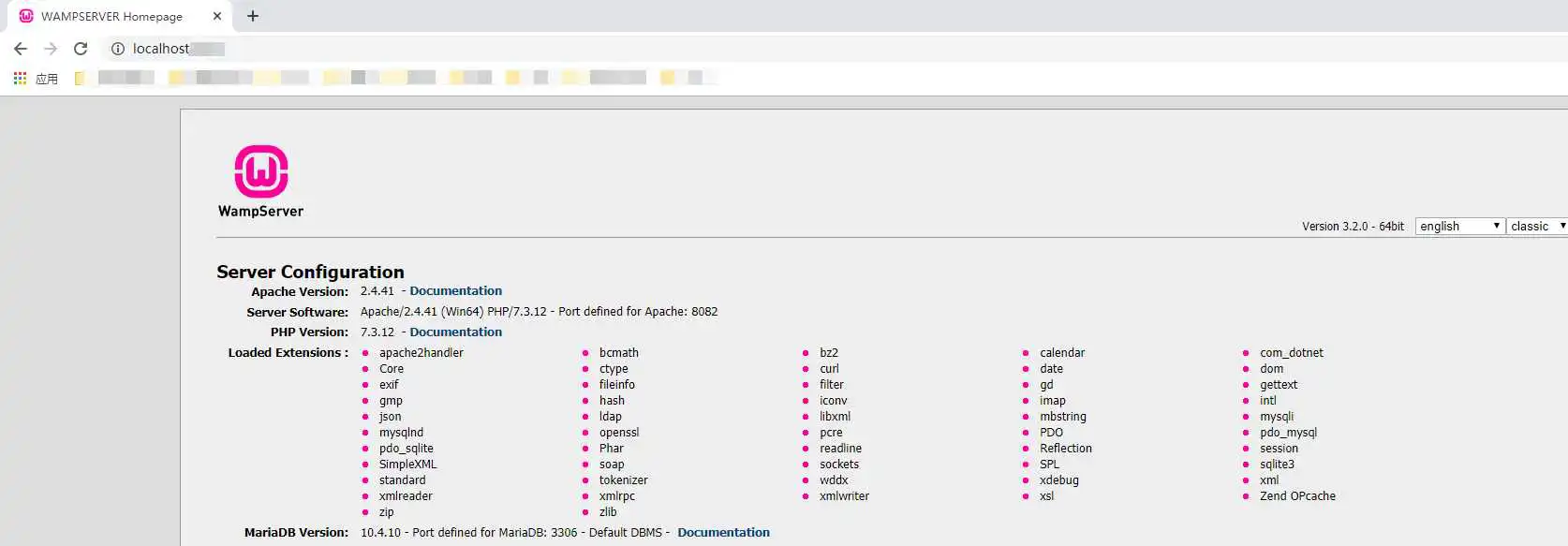Viewport: 1568px width, 546px height.
Task: Open a new browser tab
Action: (253, 16)
